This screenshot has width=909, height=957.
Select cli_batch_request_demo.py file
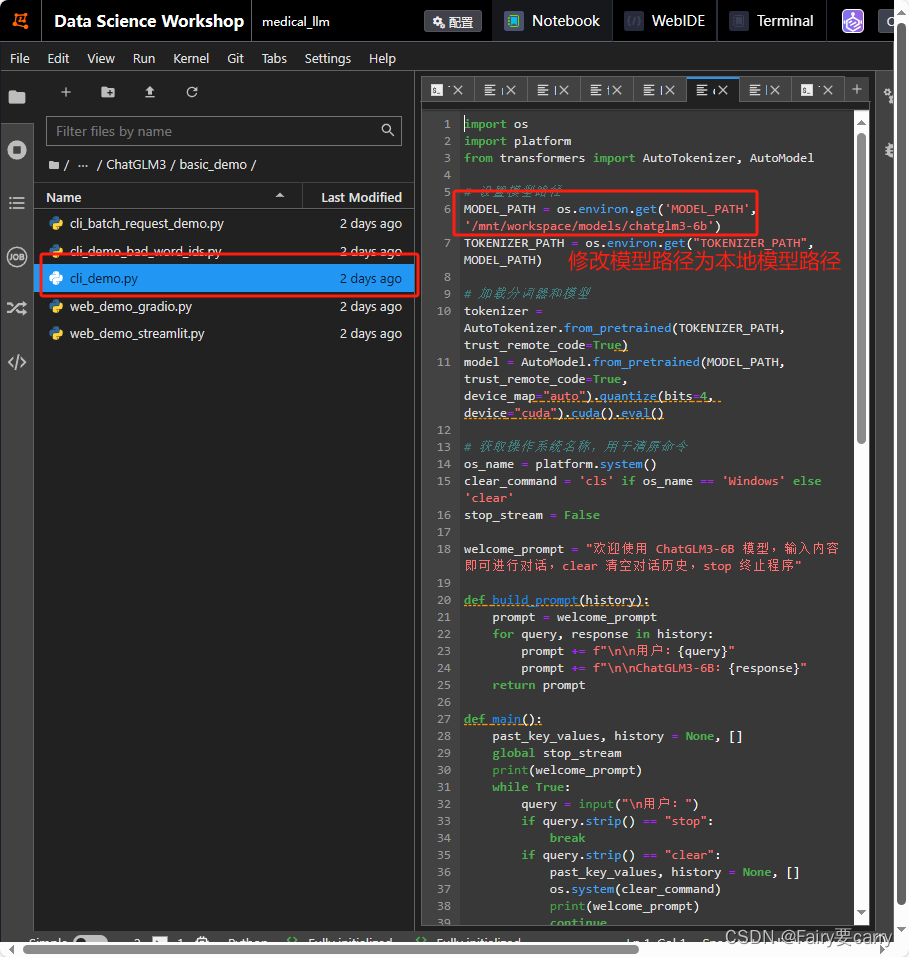coord(225,224)
